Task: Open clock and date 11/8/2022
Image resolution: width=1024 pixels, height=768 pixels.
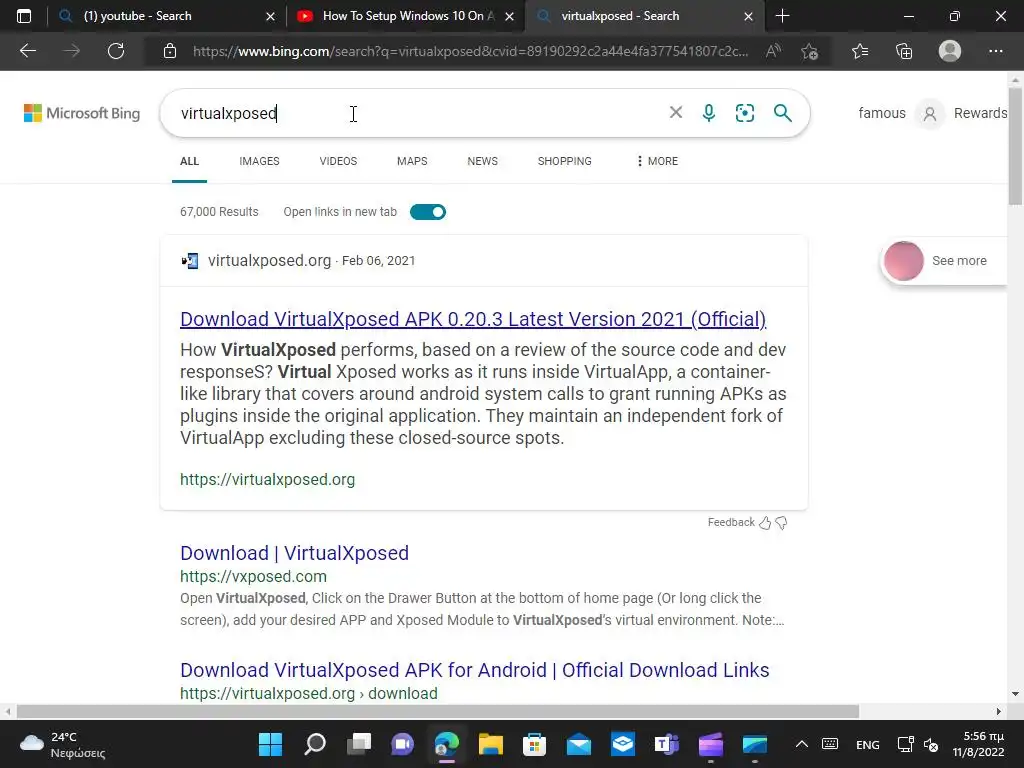Action: point(978,744)
